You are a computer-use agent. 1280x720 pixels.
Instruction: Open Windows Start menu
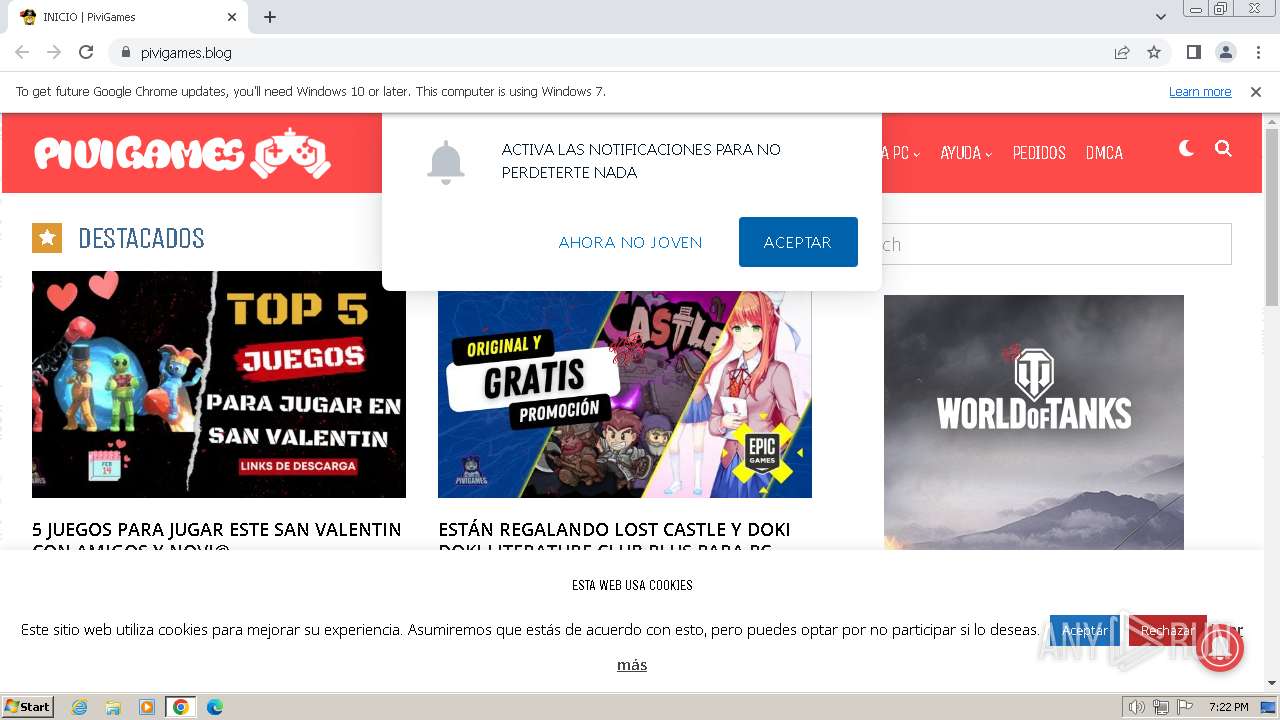[28, 707]
